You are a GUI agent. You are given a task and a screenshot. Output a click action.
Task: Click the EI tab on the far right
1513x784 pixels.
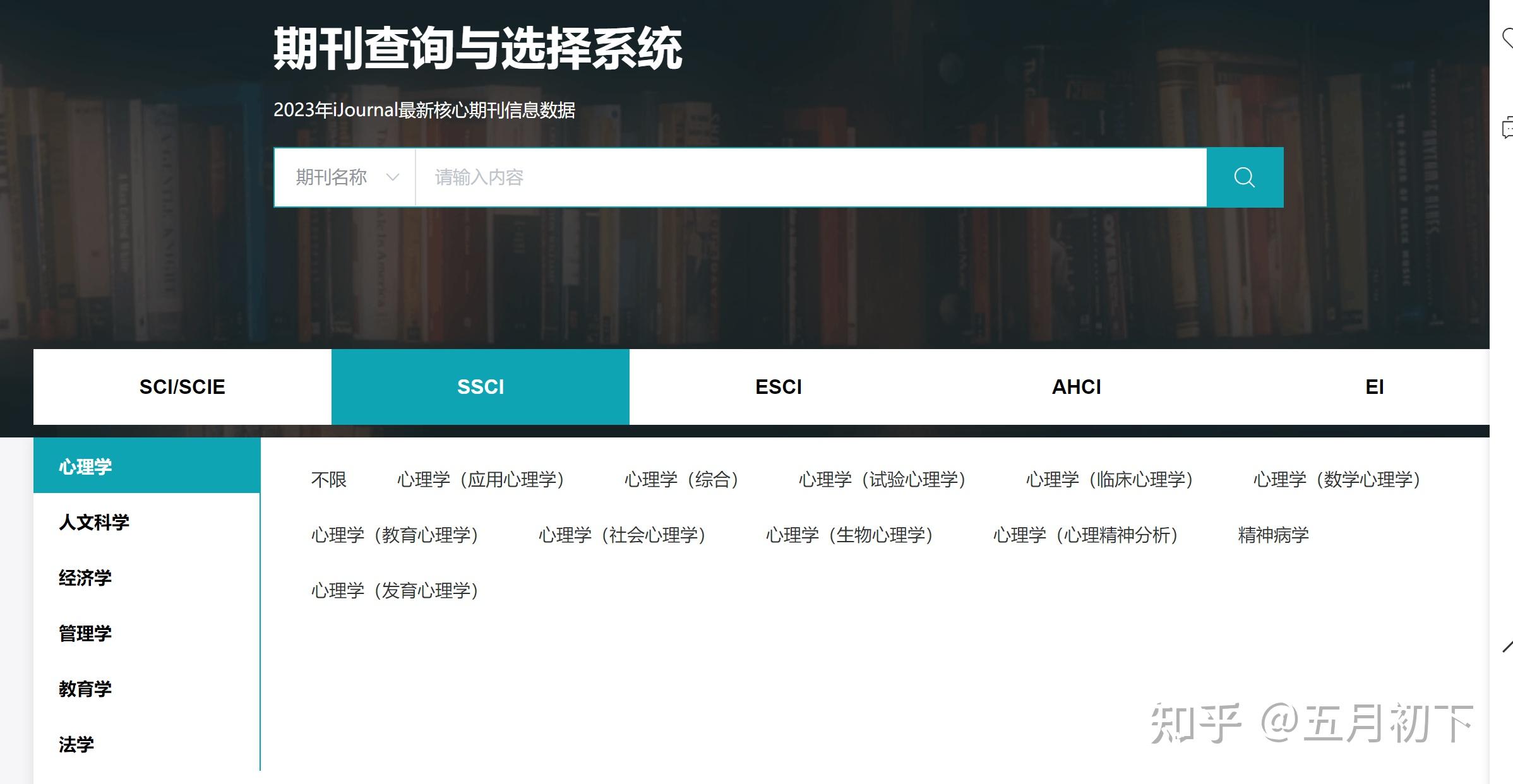1375,386
